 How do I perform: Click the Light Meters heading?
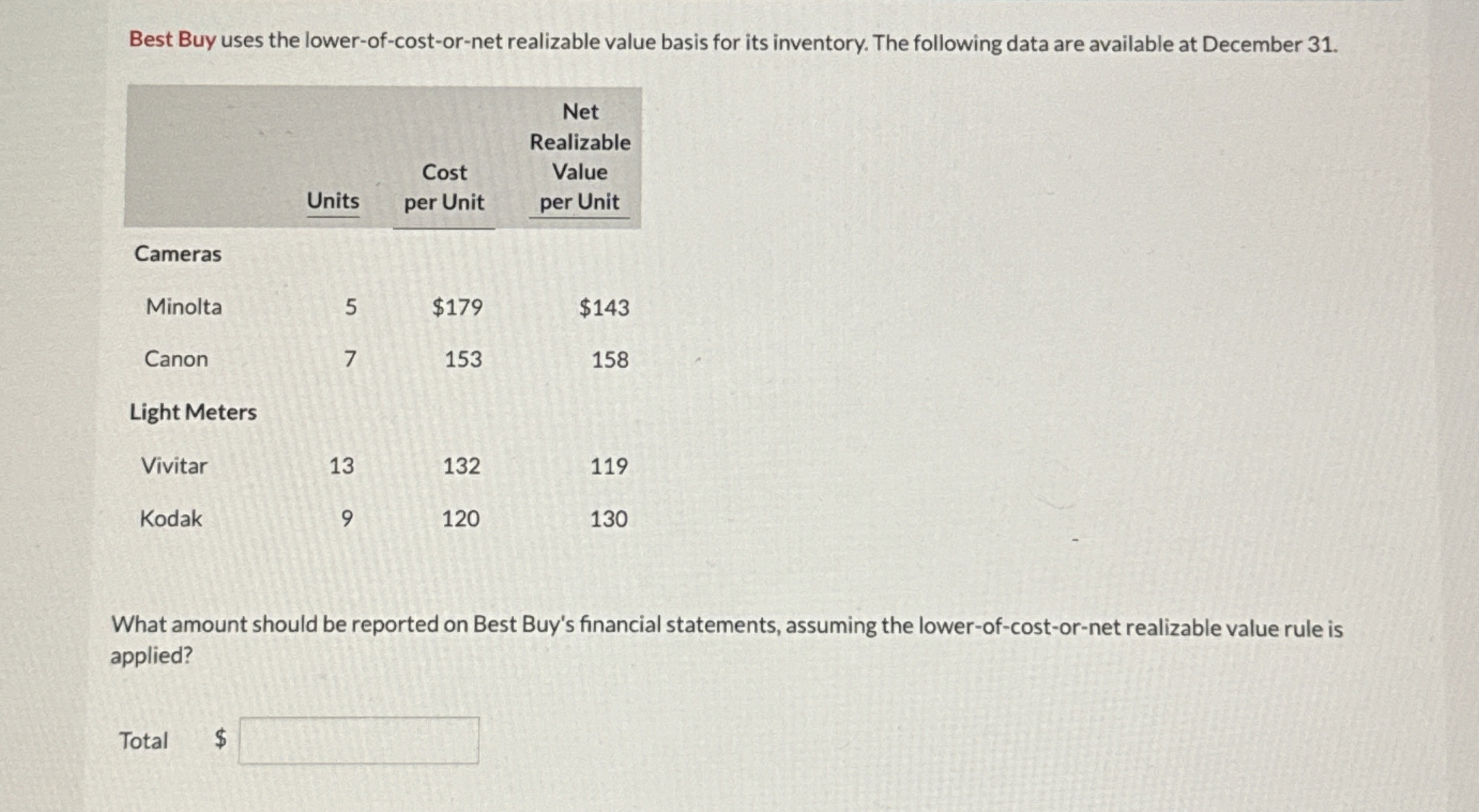click(x=193, y=412)
